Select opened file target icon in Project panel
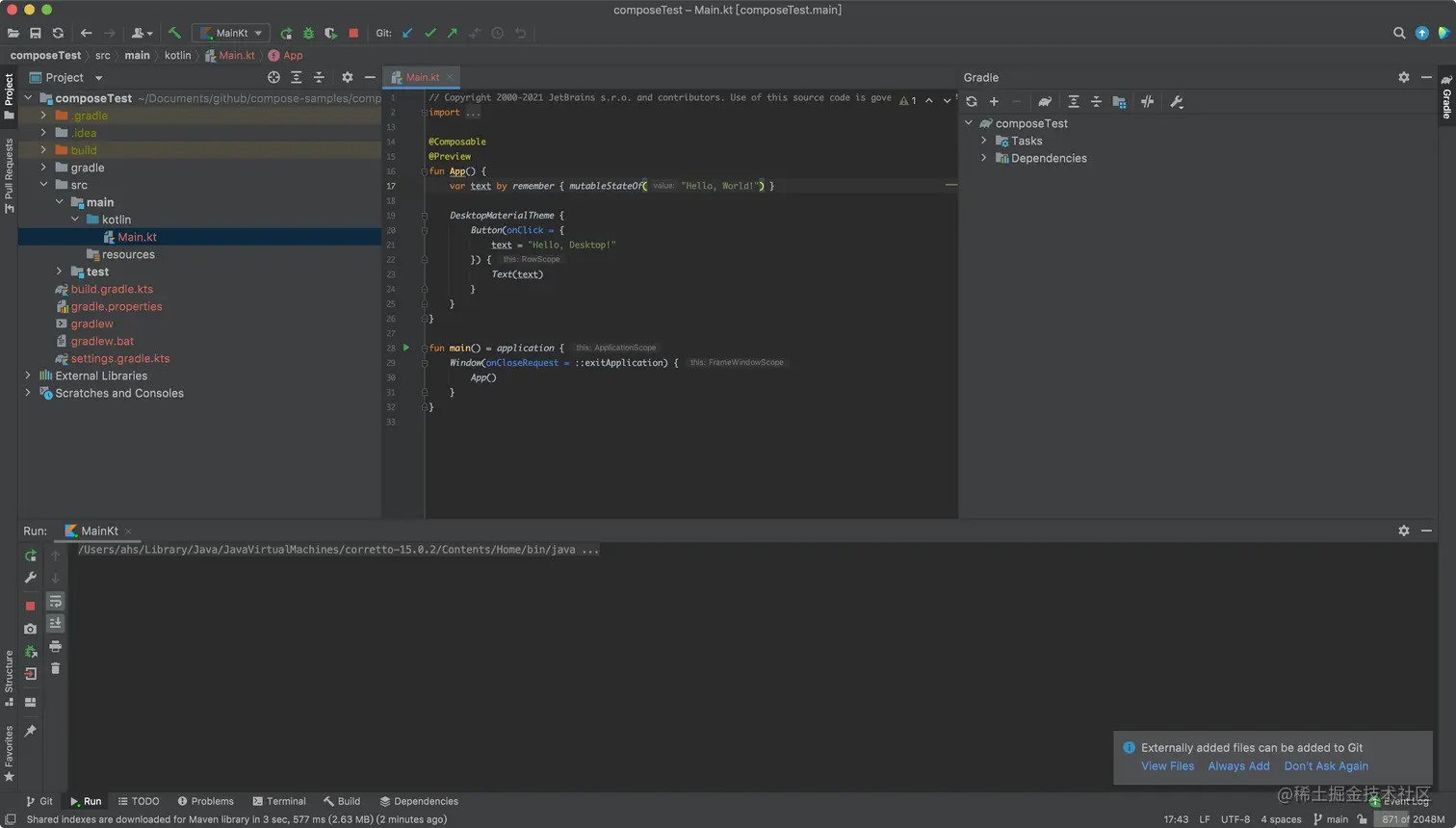This screenshot has height=828, width=1456. point(273,77)
